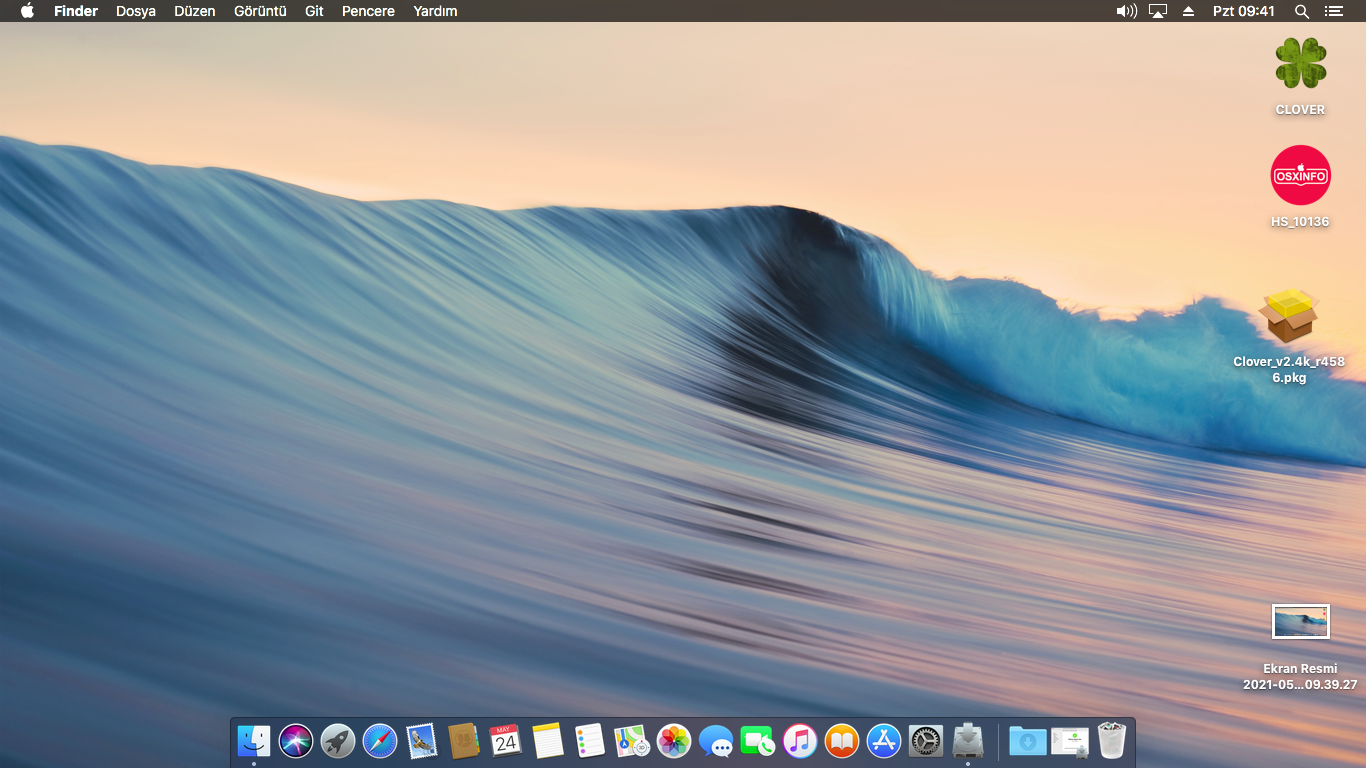Screen dimensions: 1366x768
Task: Open Finder from the Dock
Action: click(x=254, y=741)
